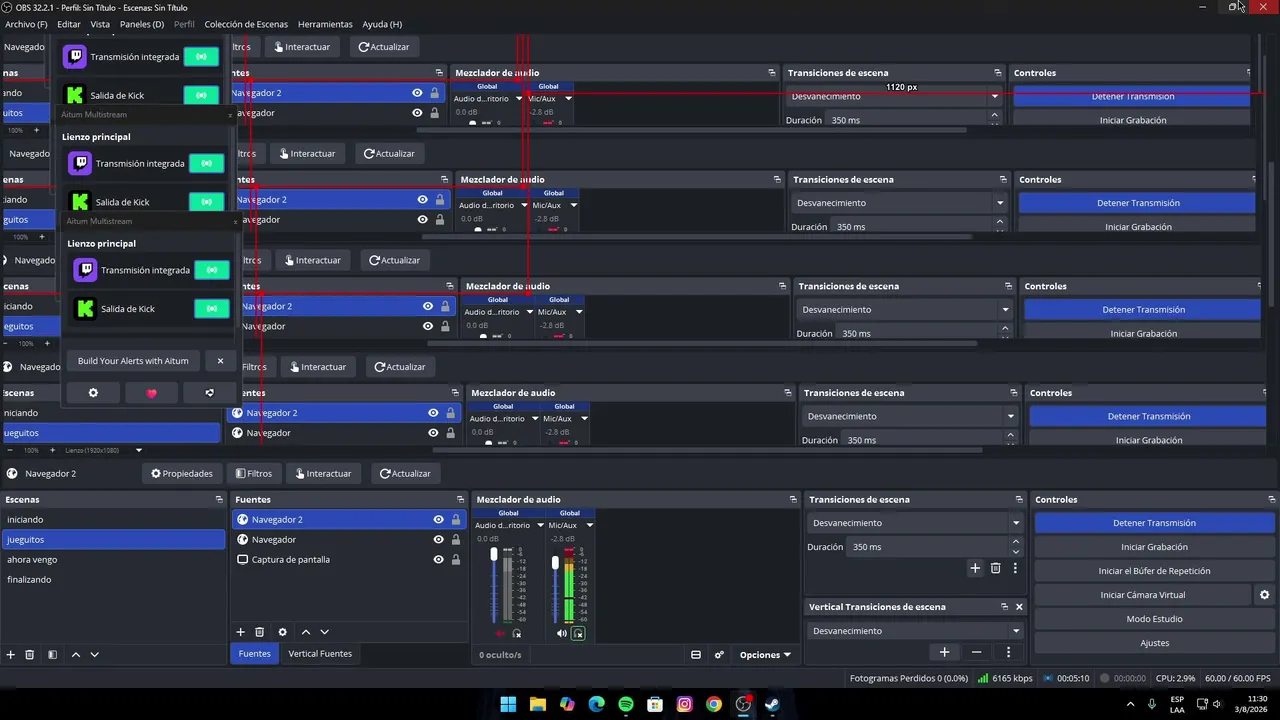Image resolution: width=1280 pixels, height=720 pixels.
Task: Open transition properties three-dot menu
Action: (1015, 568)
